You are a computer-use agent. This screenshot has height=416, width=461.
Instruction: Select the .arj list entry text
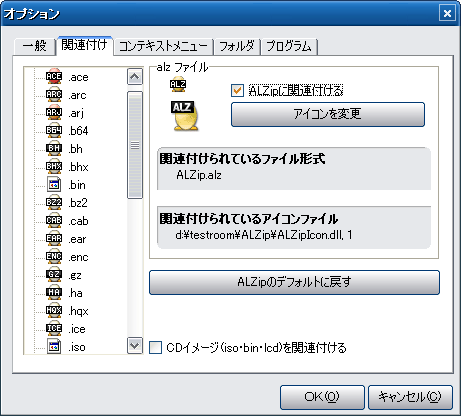(76, 113)
